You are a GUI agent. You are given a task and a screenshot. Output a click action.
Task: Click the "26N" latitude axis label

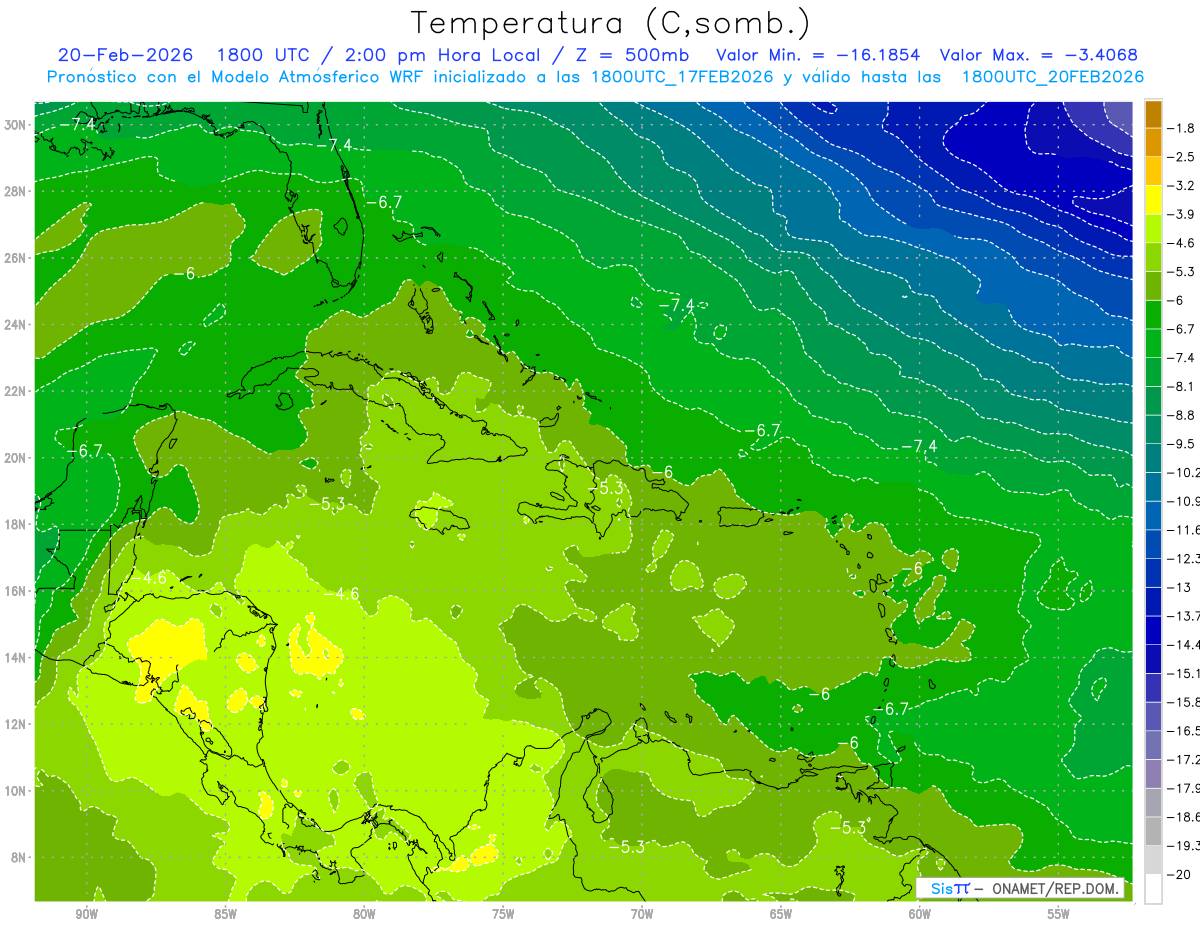point(15,258)
